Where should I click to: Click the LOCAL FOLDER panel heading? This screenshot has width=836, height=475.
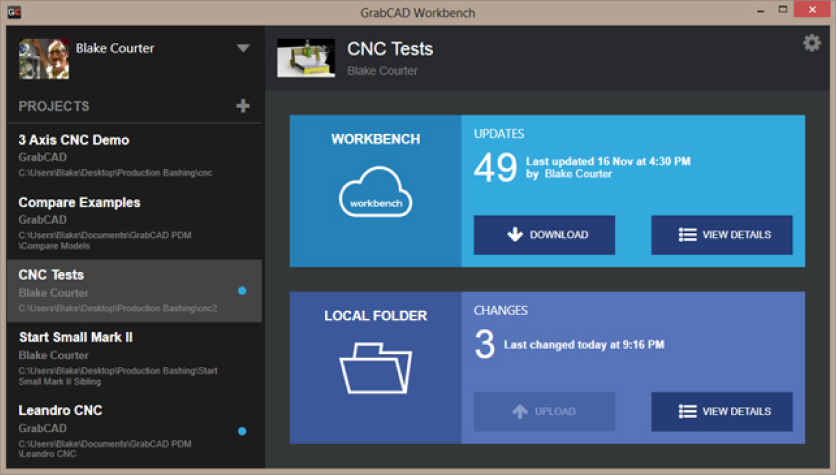coord(375,316)
